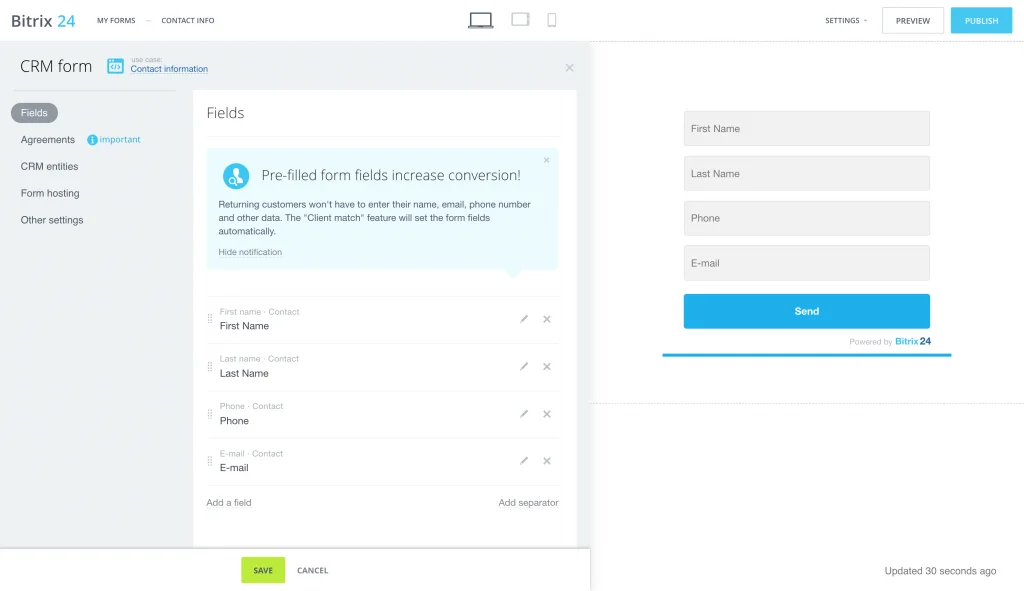
Task: Remove the Last Name field
Action: [x=547, y=367]
